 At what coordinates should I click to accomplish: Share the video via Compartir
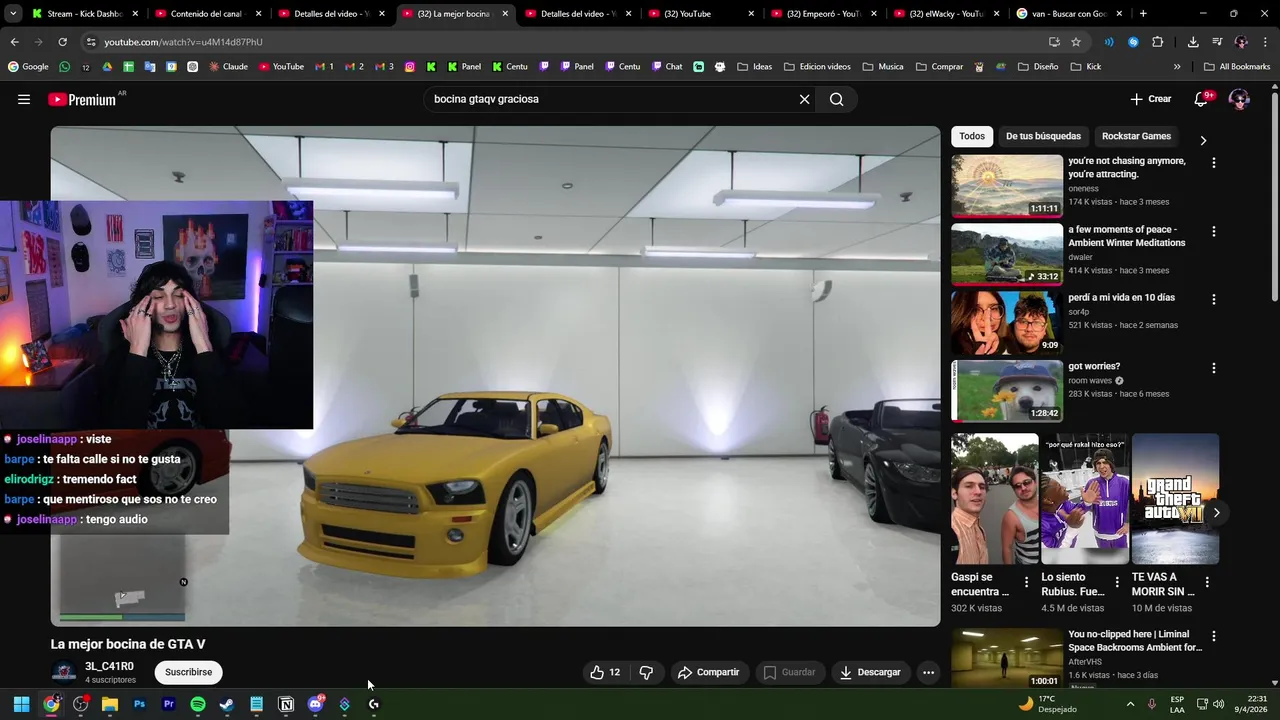point(708,672)
